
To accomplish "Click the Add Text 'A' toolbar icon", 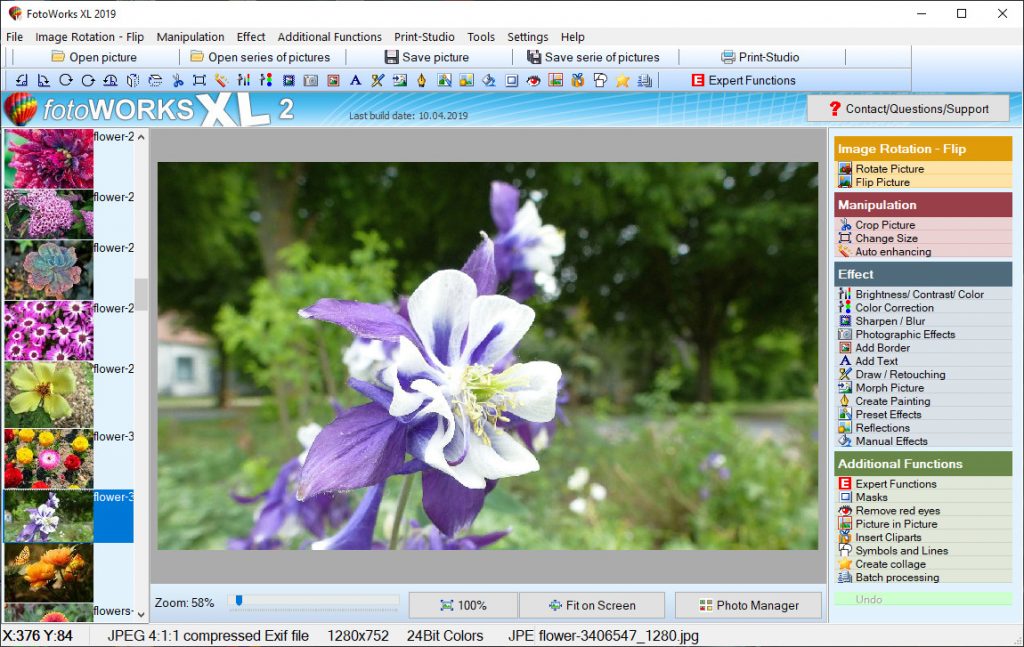I will (x=355, y=80).
